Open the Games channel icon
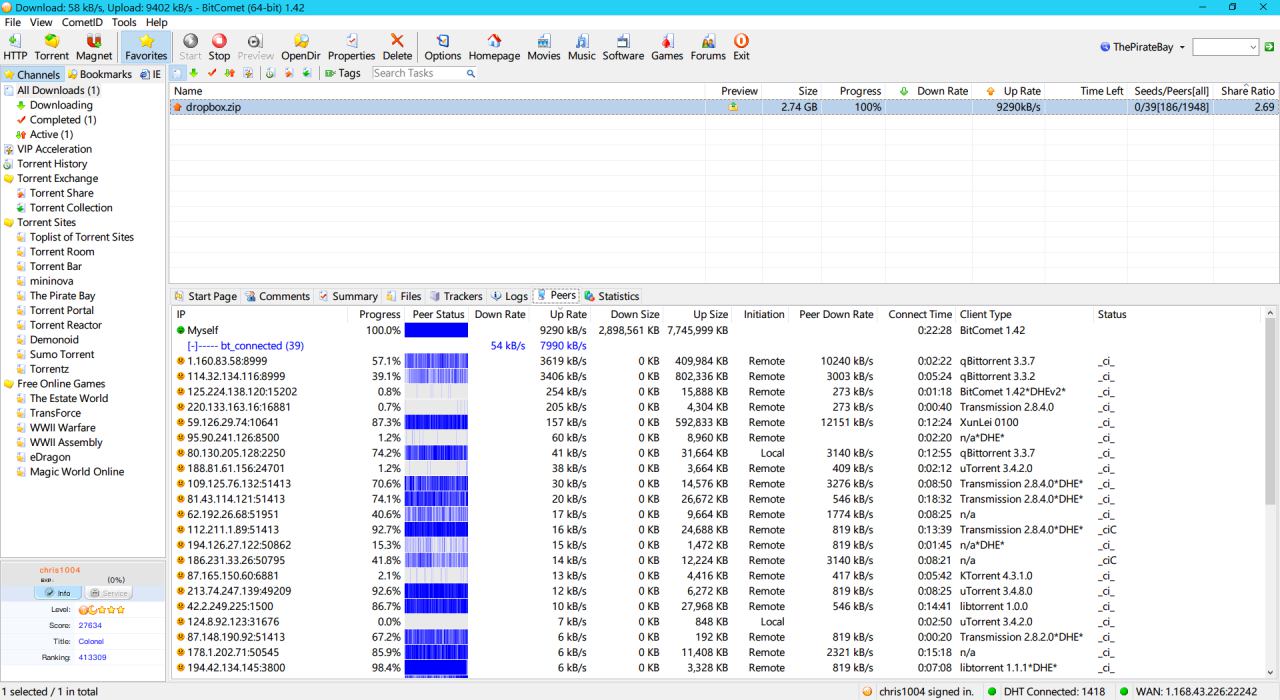 667,47
